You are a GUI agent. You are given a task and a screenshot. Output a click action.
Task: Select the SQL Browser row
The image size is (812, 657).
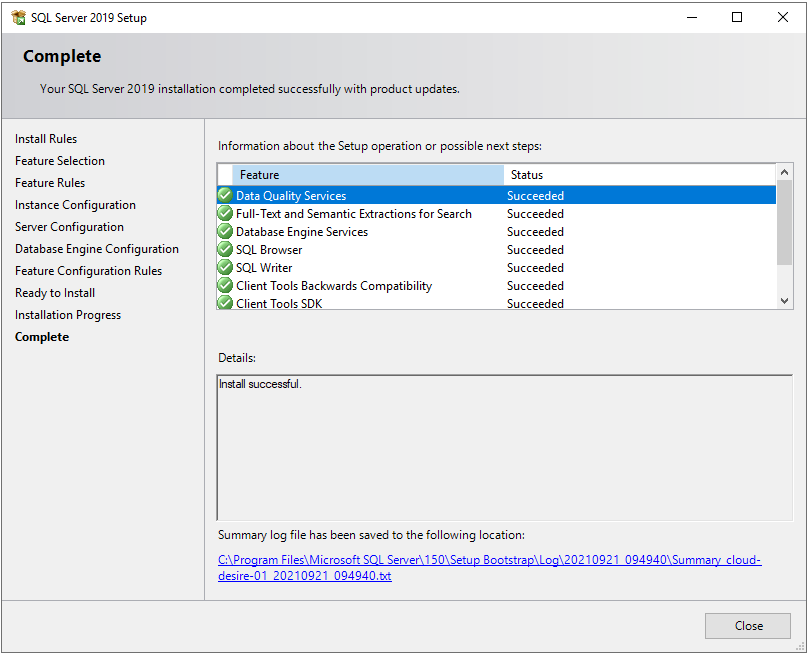(x=497, y=250)
